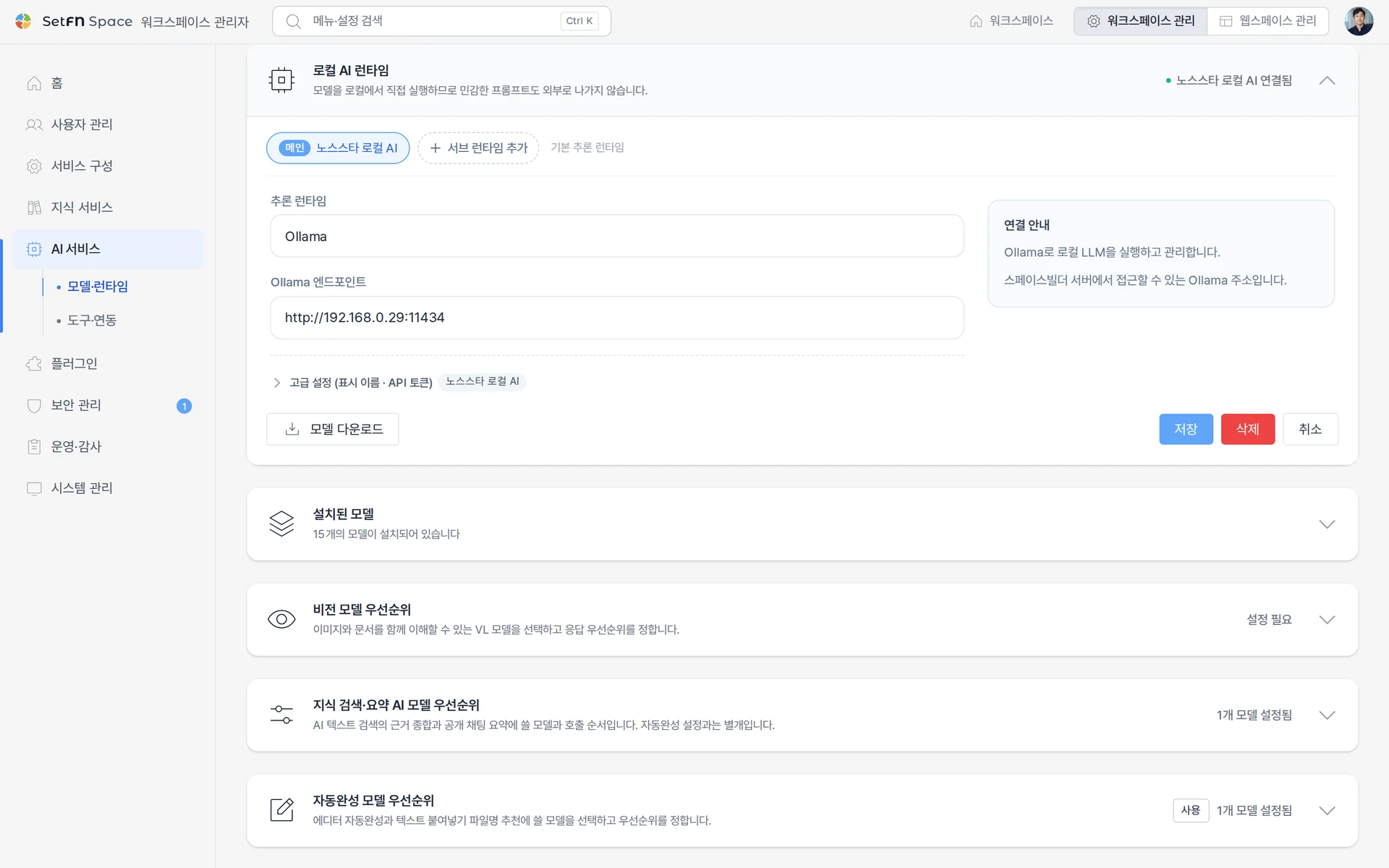This screenshot has width=1389, height=868.
Task: Click the red 삭제 button
Action: 1248,429
